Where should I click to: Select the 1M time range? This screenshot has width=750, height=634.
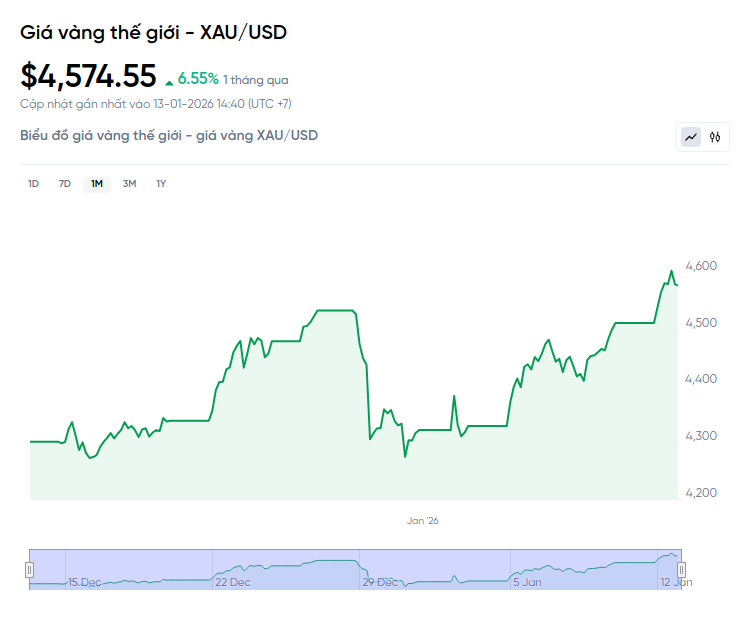tap(97, 183)
